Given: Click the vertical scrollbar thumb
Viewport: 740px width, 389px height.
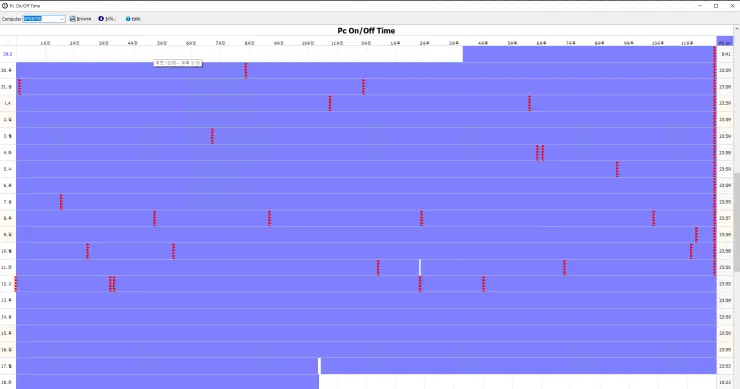Looking at the screenshot, I should [737, 222].
